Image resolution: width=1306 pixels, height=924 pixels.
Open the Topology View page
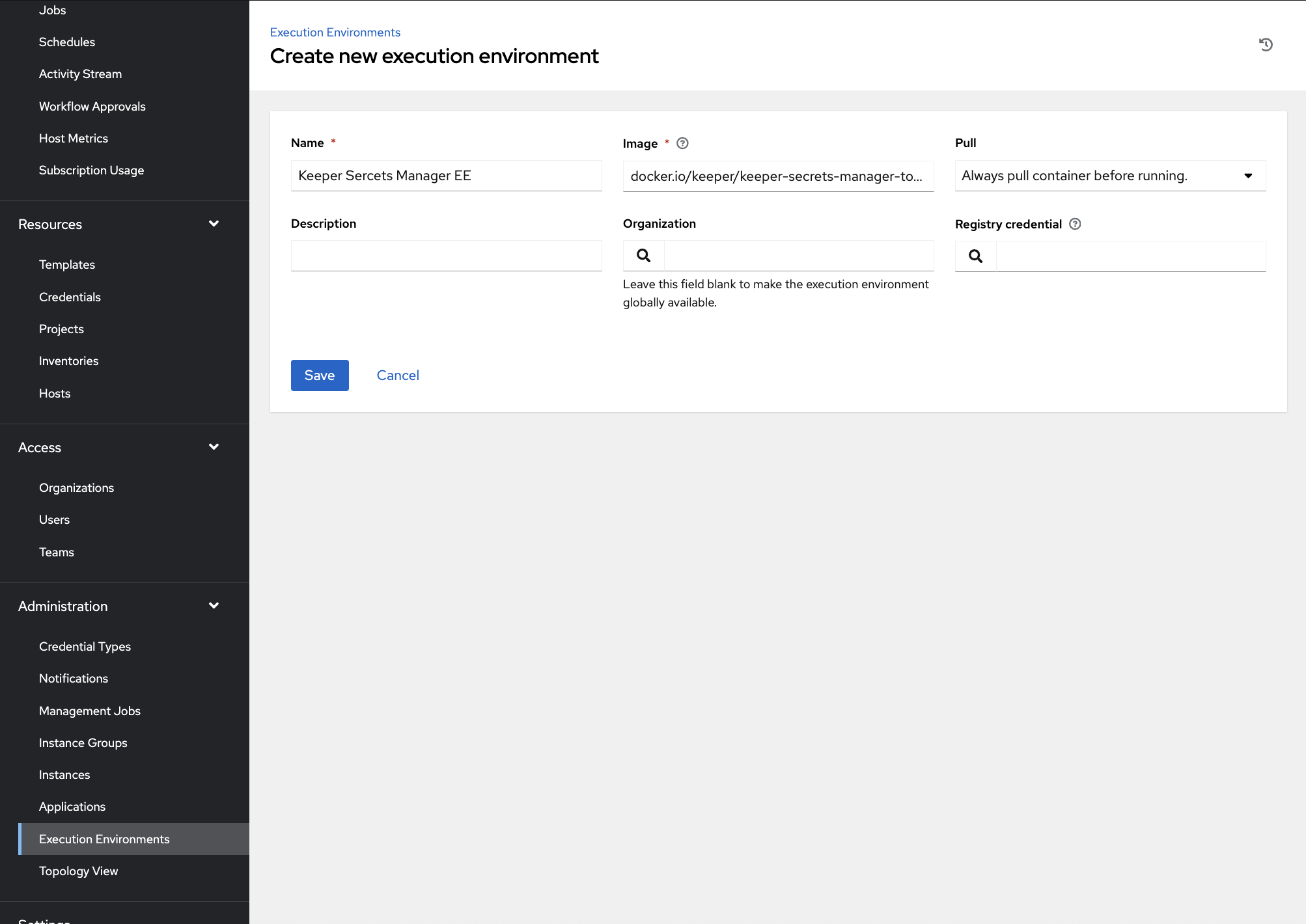tap(78, 871)
